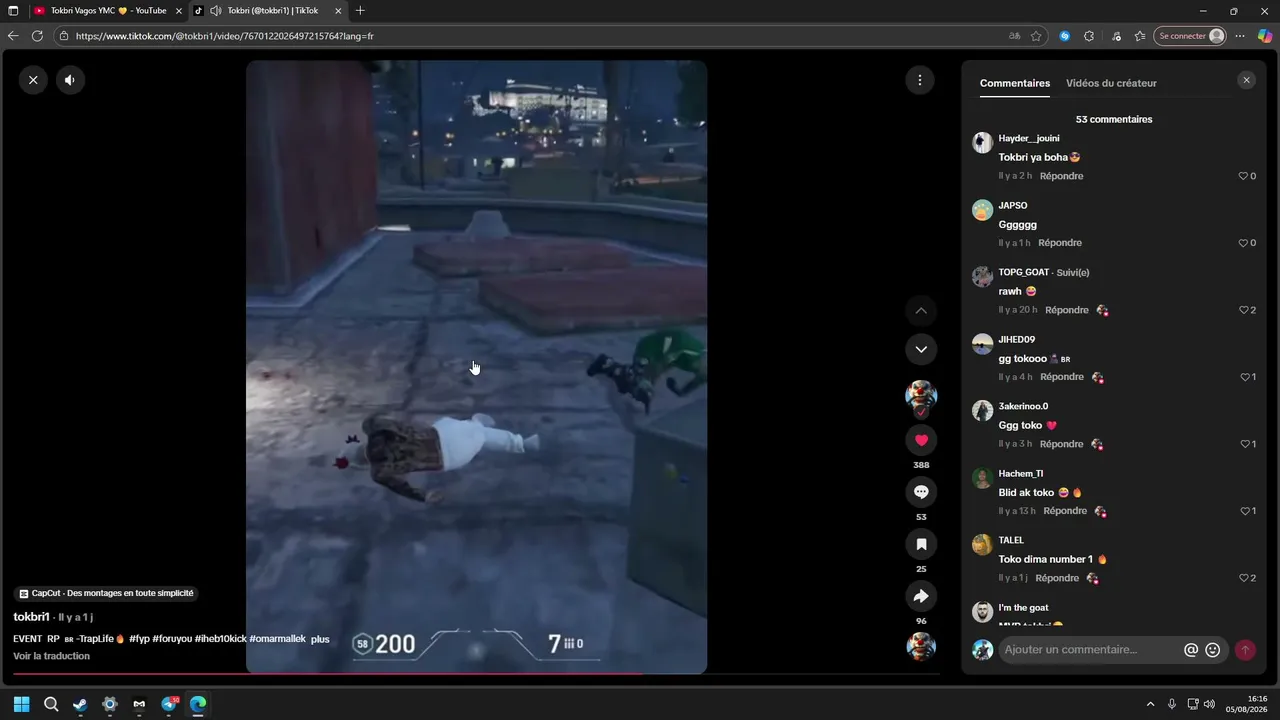Like the video with the red heart
Image resolution: width=1280 pixels, height=720 pixels.
[x=921, y=440]
